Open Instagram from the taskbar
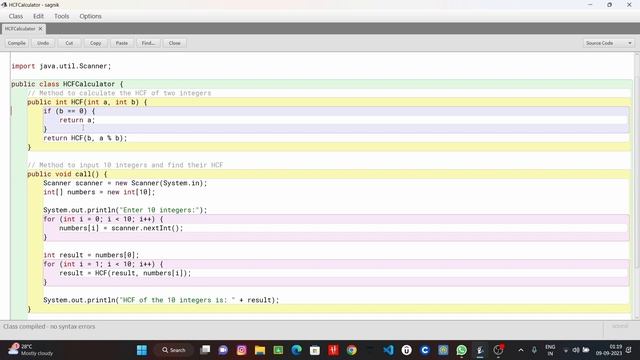This screenshot has width=640, height=360. (x=242, y=350)
